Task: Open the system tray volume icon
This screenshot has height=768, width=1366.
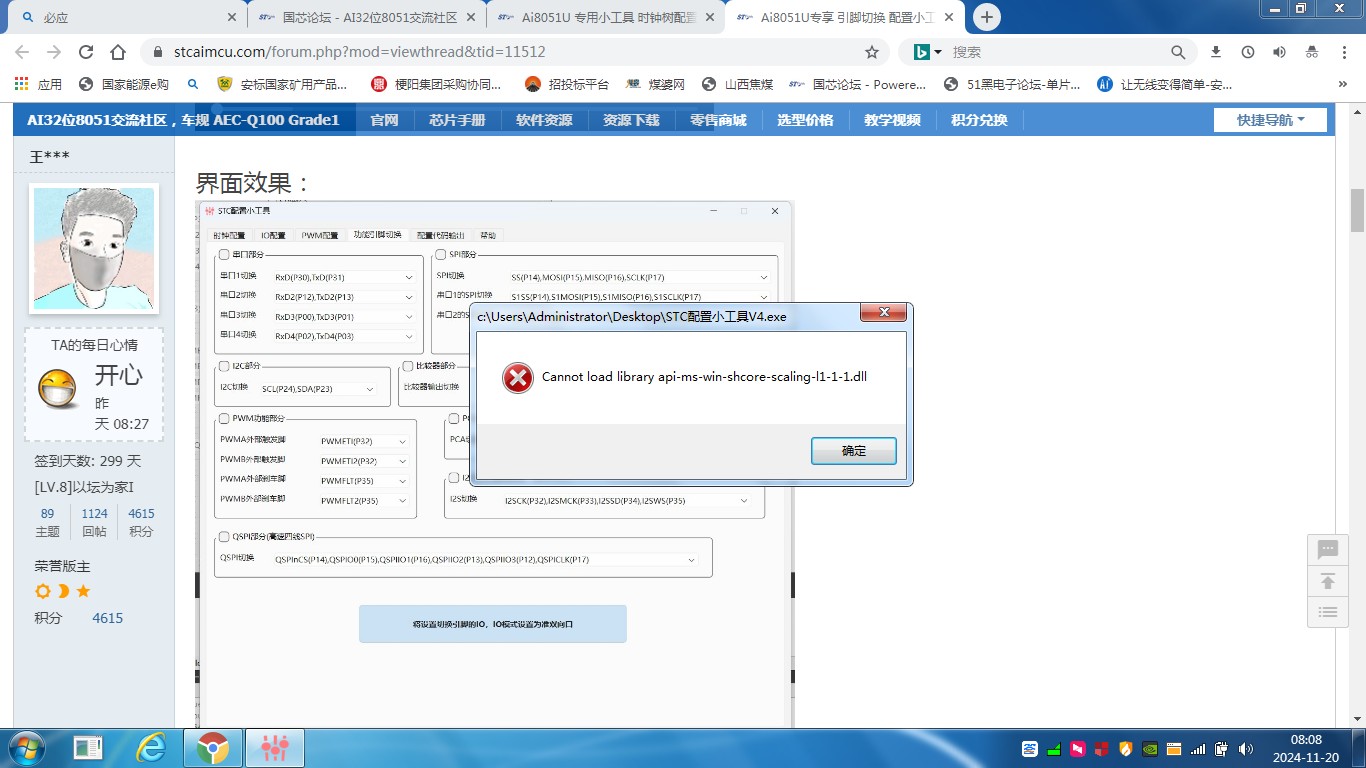Action: coord(1245,748)
